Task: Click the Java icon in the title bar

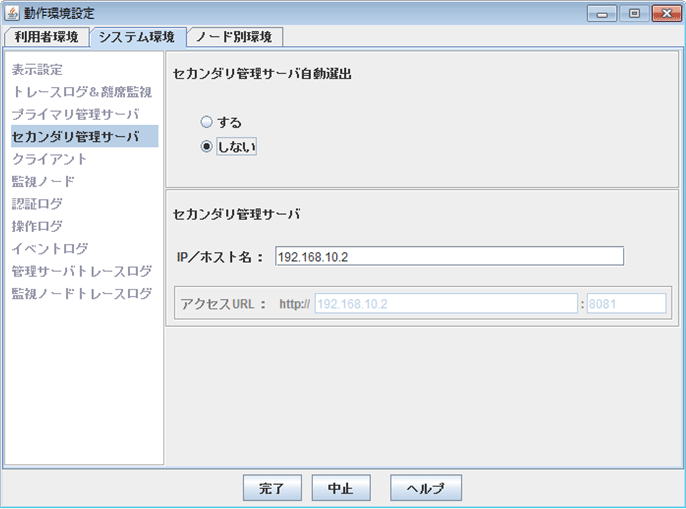Action: pyautogui.click(x=12, y=13)
